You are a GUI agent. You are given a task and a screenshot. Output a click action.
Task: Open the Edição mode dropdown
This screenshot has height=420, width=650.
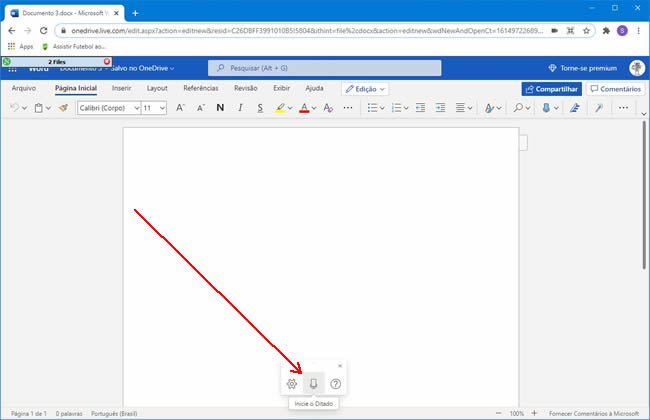365,88
